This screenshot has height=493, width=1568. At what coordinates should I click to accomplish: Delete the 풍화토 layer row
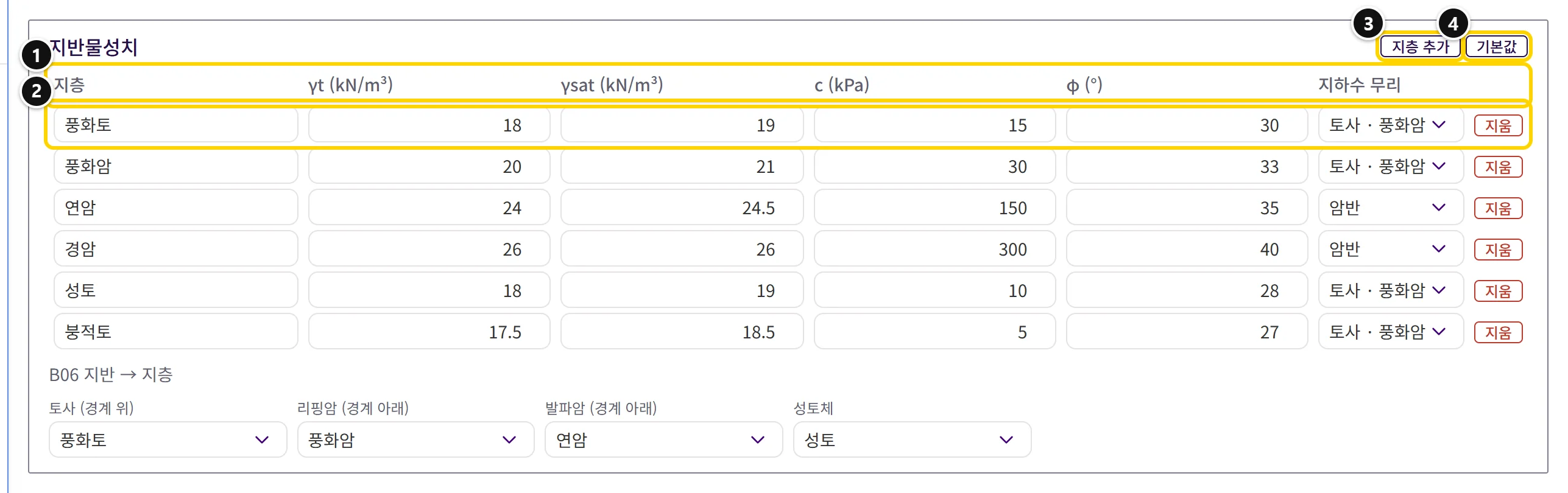pos(1498,125)
